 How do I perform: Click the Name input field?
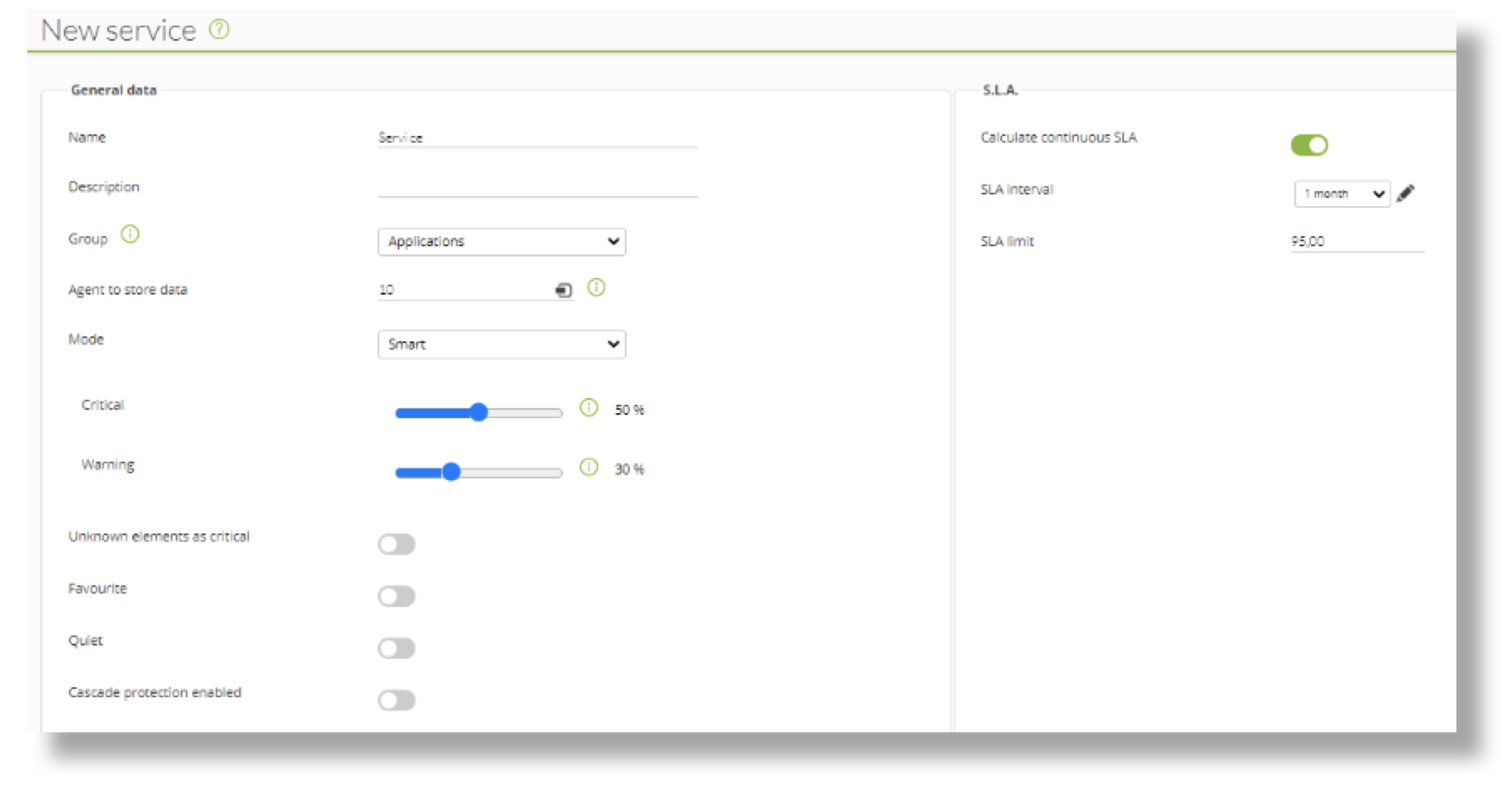[x=537, y=138]
